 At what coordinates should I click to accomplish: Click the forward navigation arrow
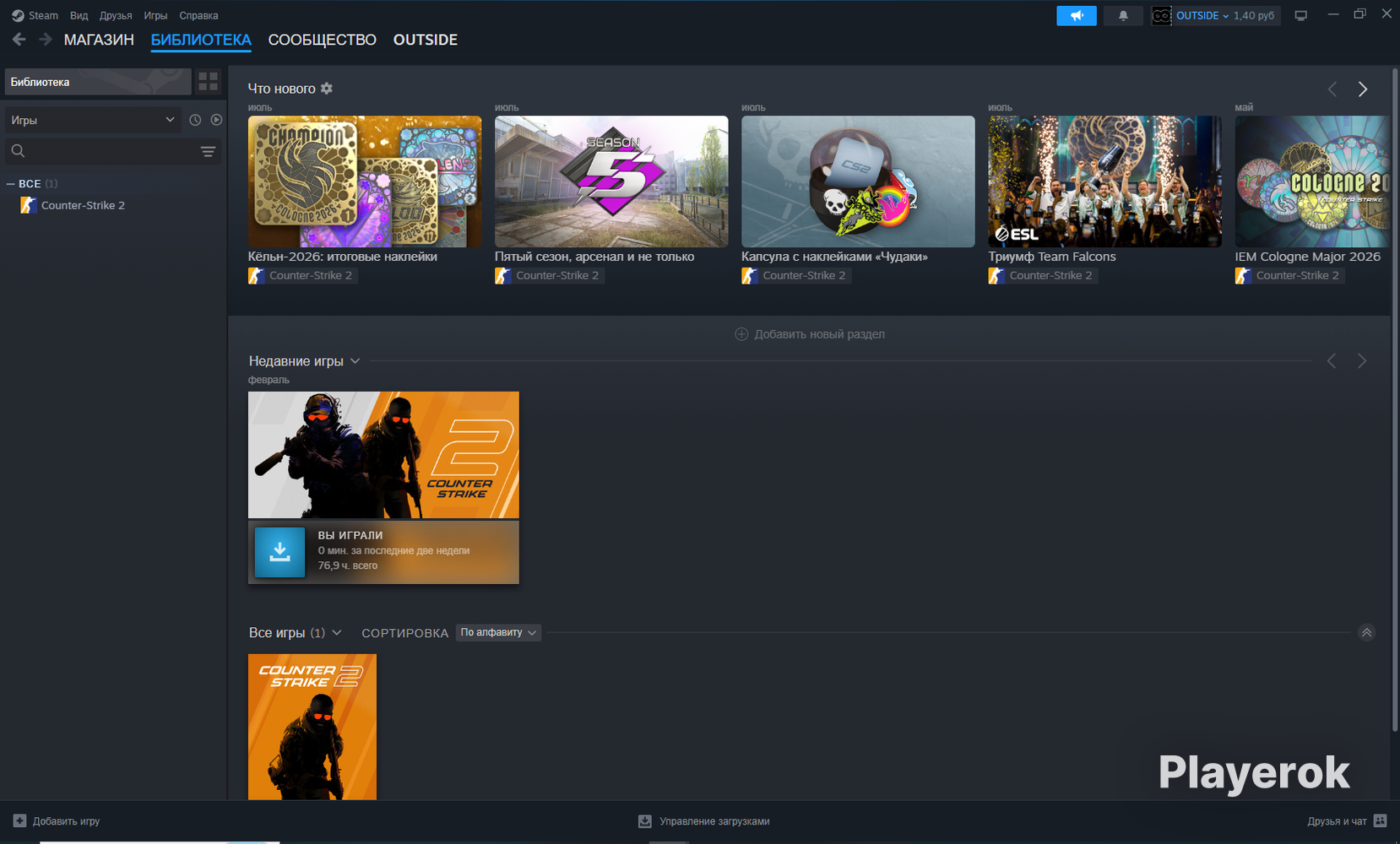tap(46, 40)
